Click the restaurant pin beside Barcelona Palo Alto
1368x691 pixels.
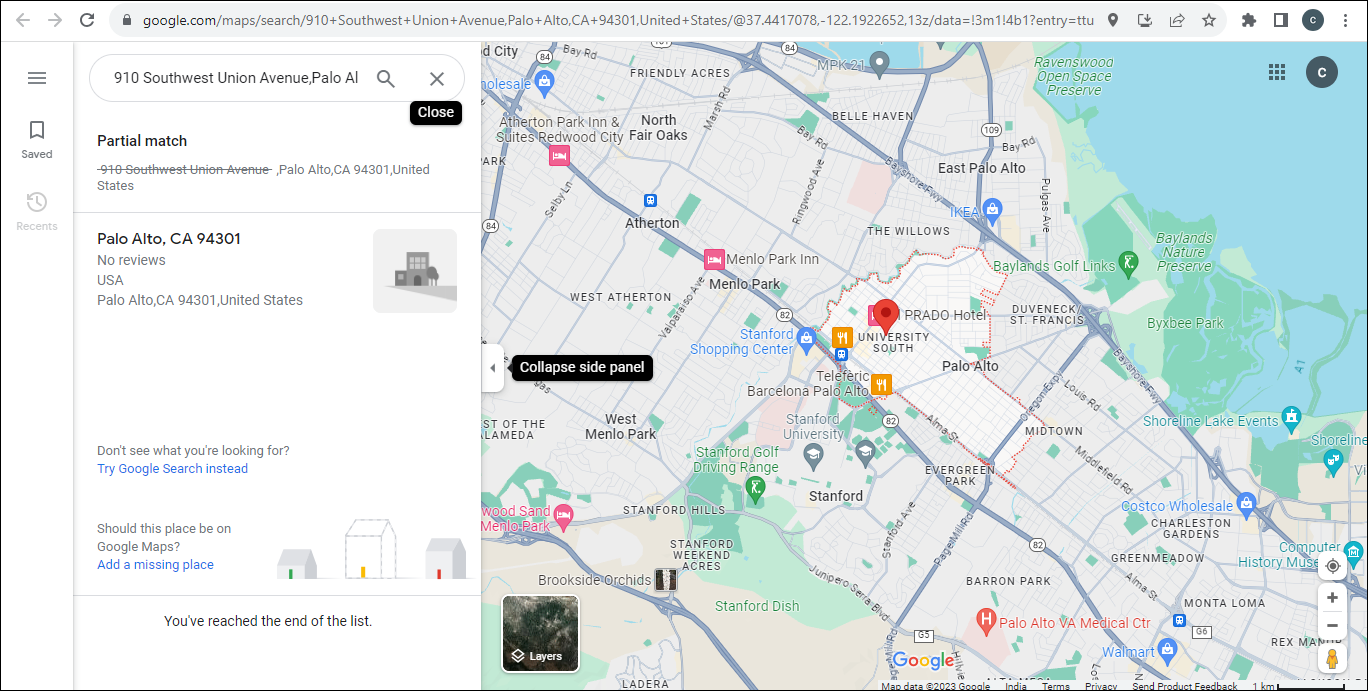pos(881,384)
